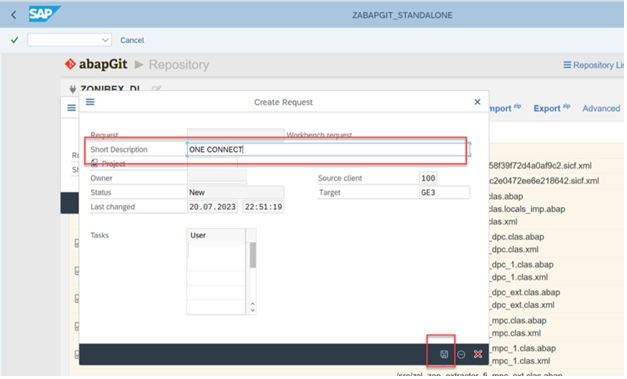Screen dimensions: 627x379
Task: Click the _dpc_1.clas.xml file entry
Action: tap(519, 277)
